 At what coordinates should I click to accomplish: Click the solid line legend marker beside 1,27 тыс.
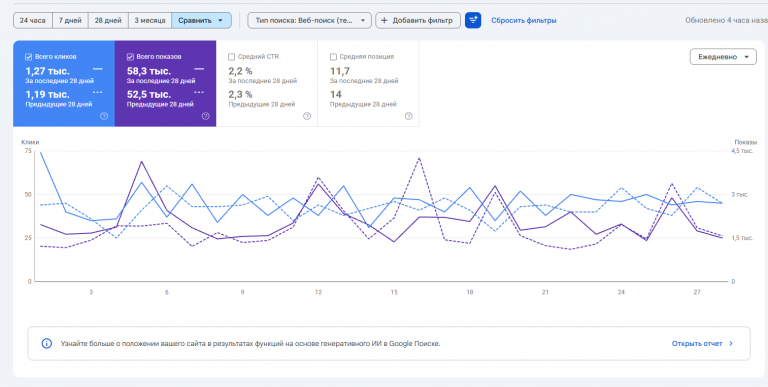97,69
